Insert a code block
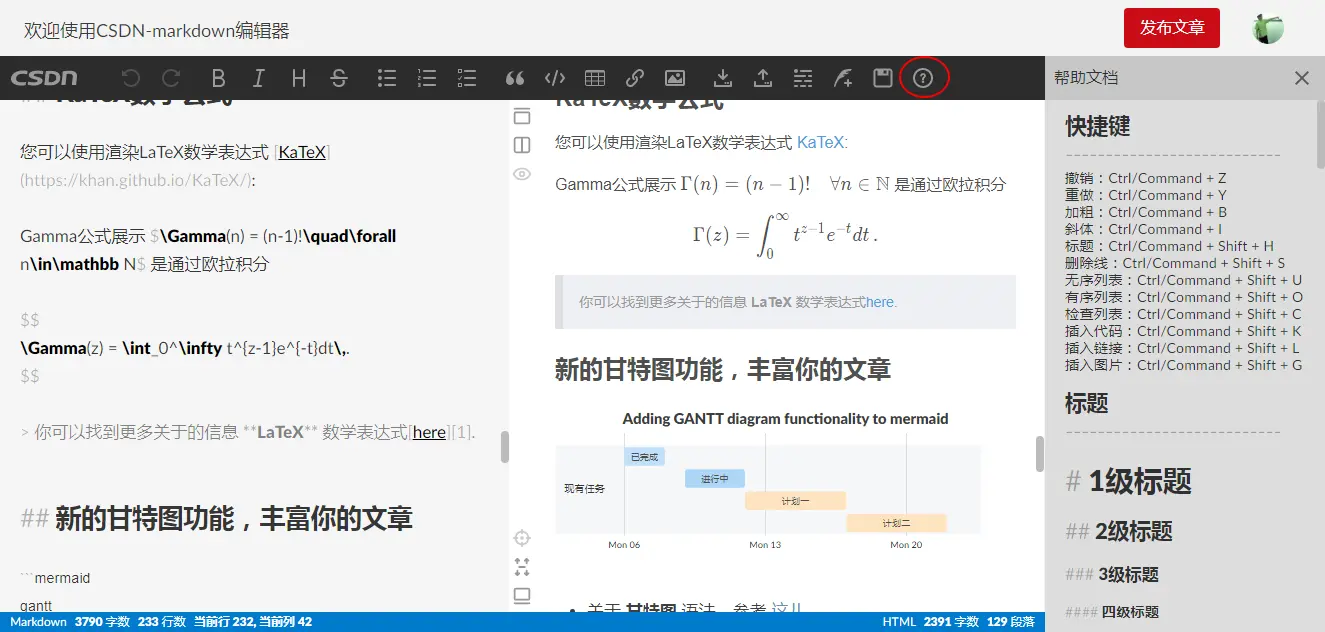Viewport: 1325px width, 632px height. (x=555, y=78)
